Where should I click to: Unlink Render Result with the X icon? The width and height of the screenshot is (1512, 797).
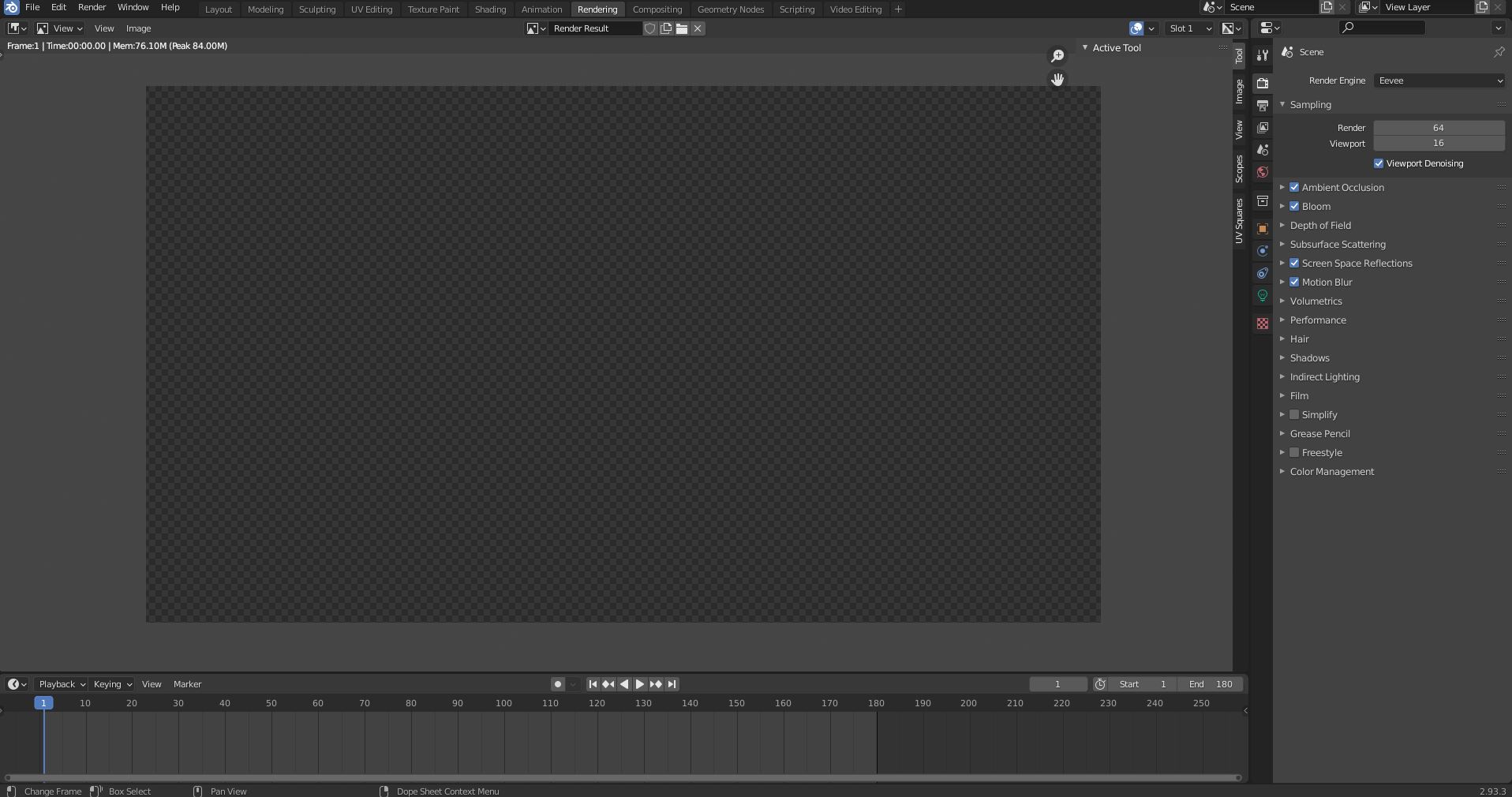pyautogui.click(x=698, y=28)
